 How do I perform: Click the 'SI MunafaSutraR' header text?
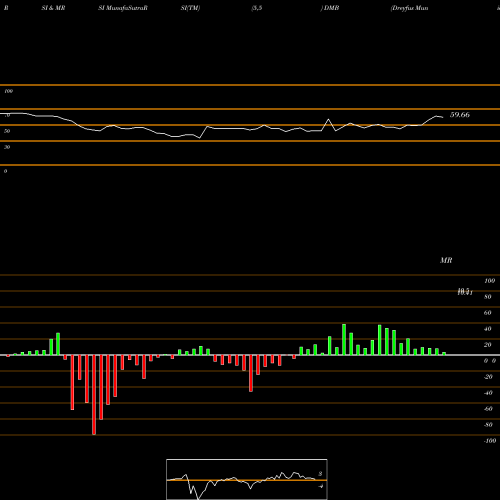(123, 8)
